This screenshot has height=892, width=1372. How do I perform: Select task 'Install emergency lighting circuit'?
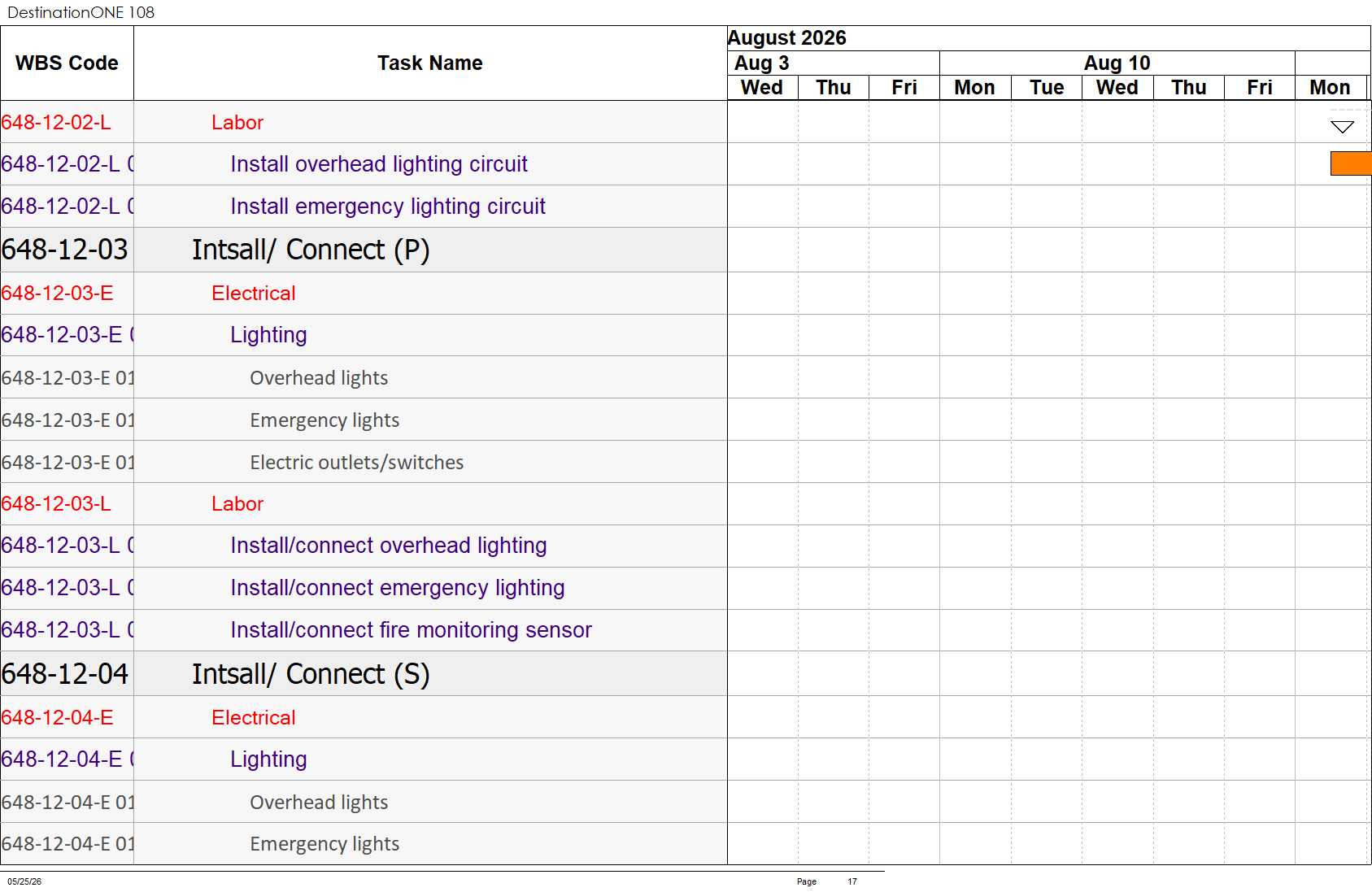pyautogui.click(x=388, y=207)
